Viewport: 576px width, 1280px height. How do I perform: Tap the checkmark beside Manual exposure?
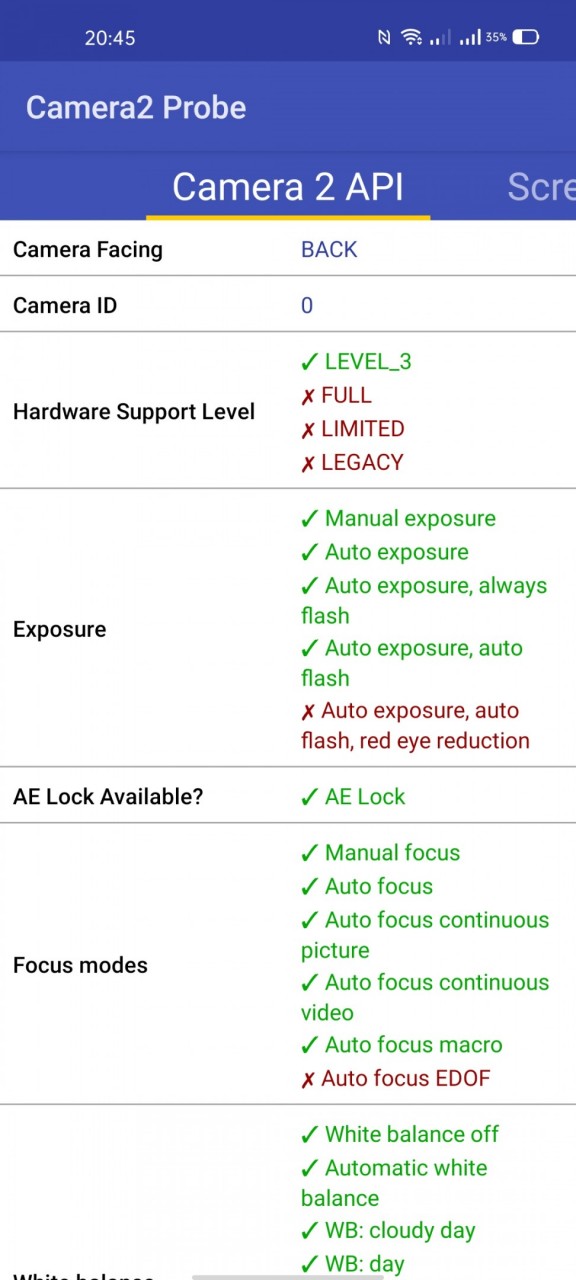(309, 519)
